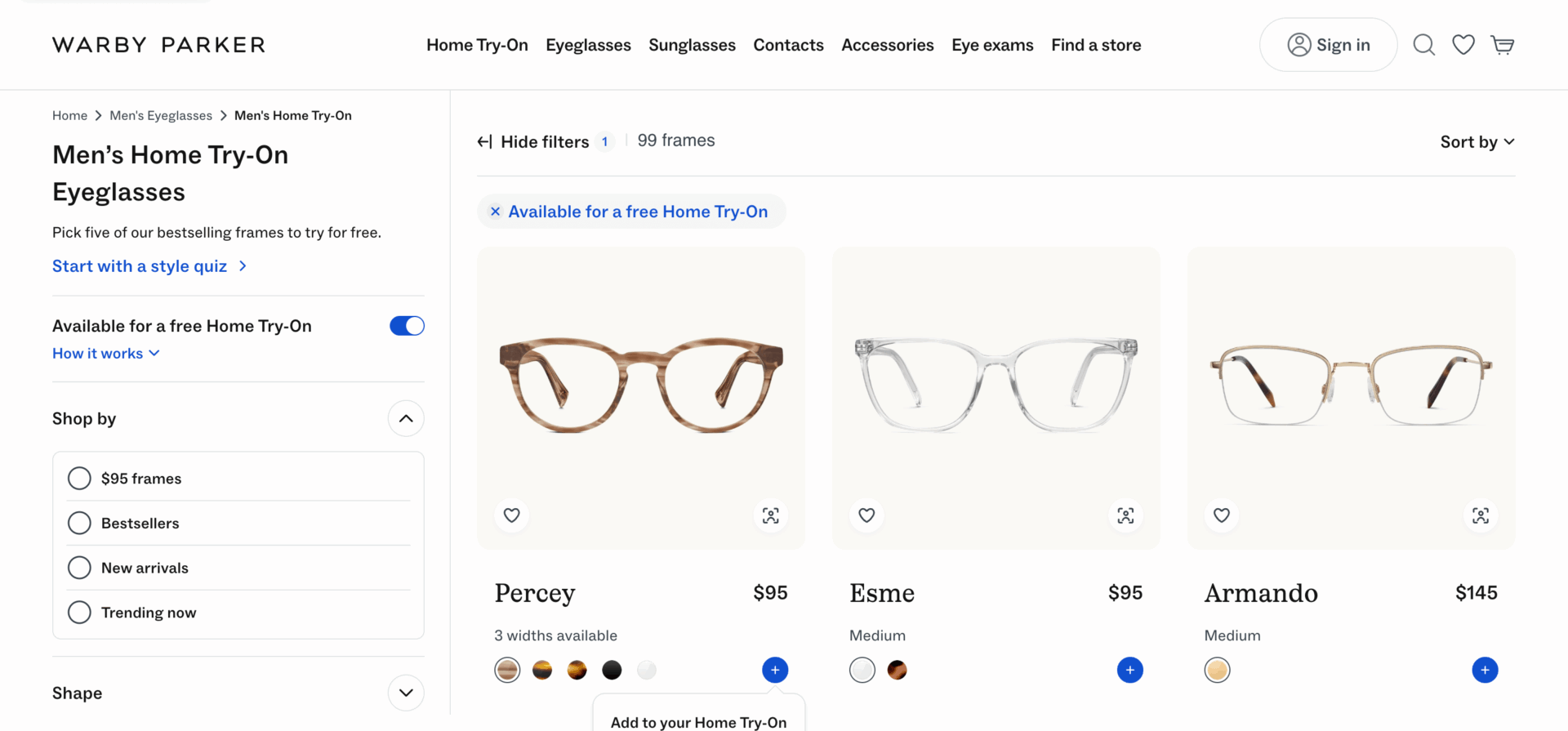Collapse the Shop by section

coord(406,418)
